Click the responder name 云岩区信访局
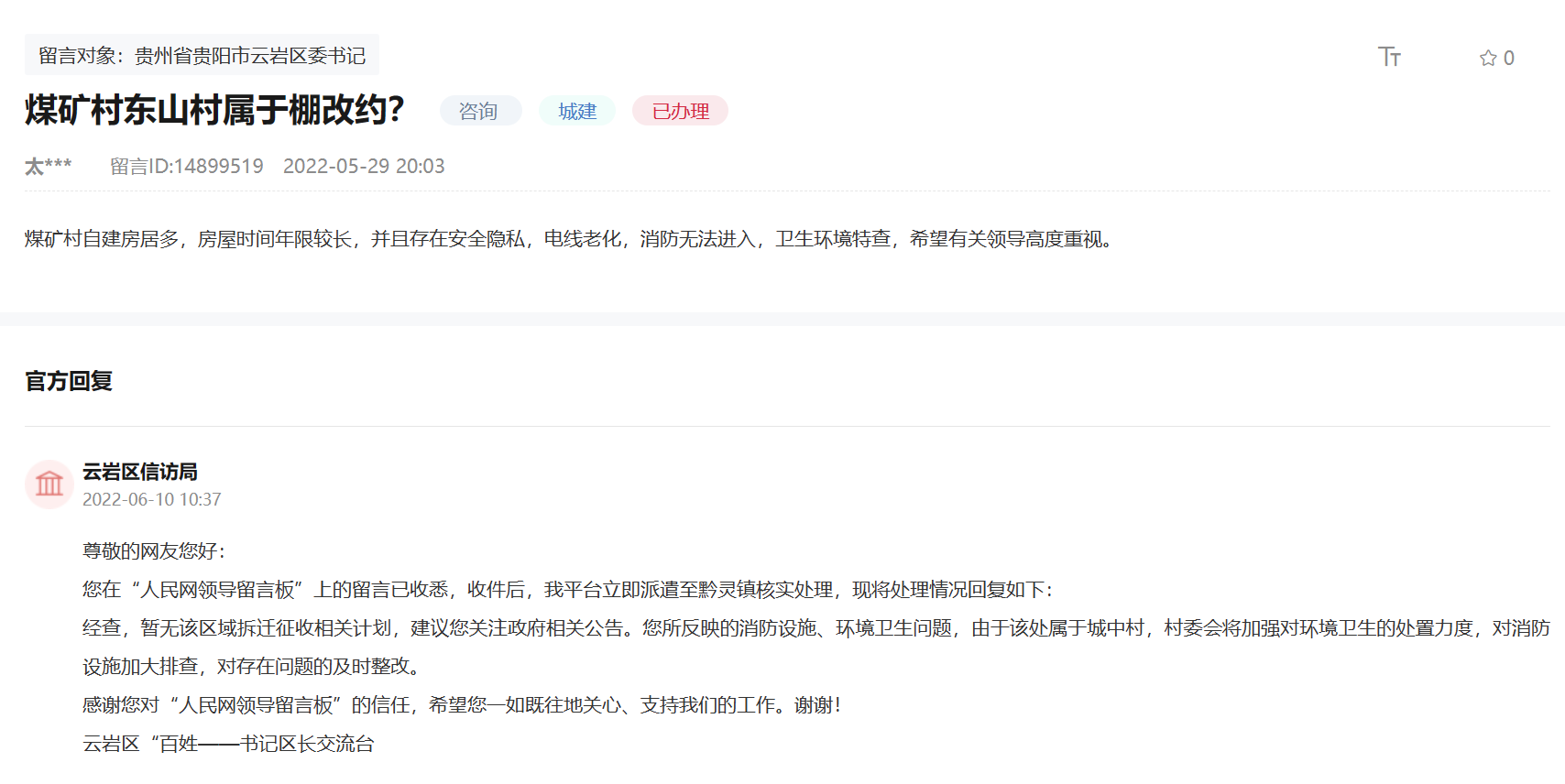The image size is (1565, 784). 140,472
